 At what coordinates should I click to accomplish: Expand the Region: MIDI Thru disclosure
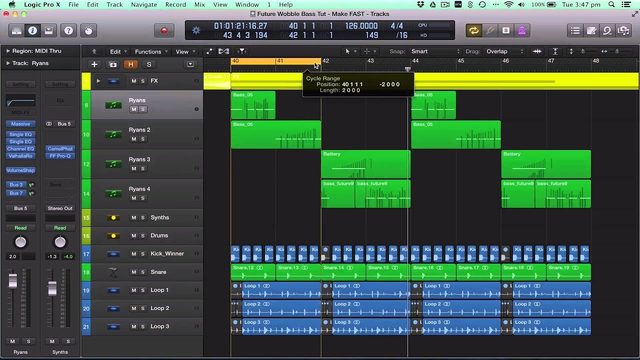tap(7, 51)
